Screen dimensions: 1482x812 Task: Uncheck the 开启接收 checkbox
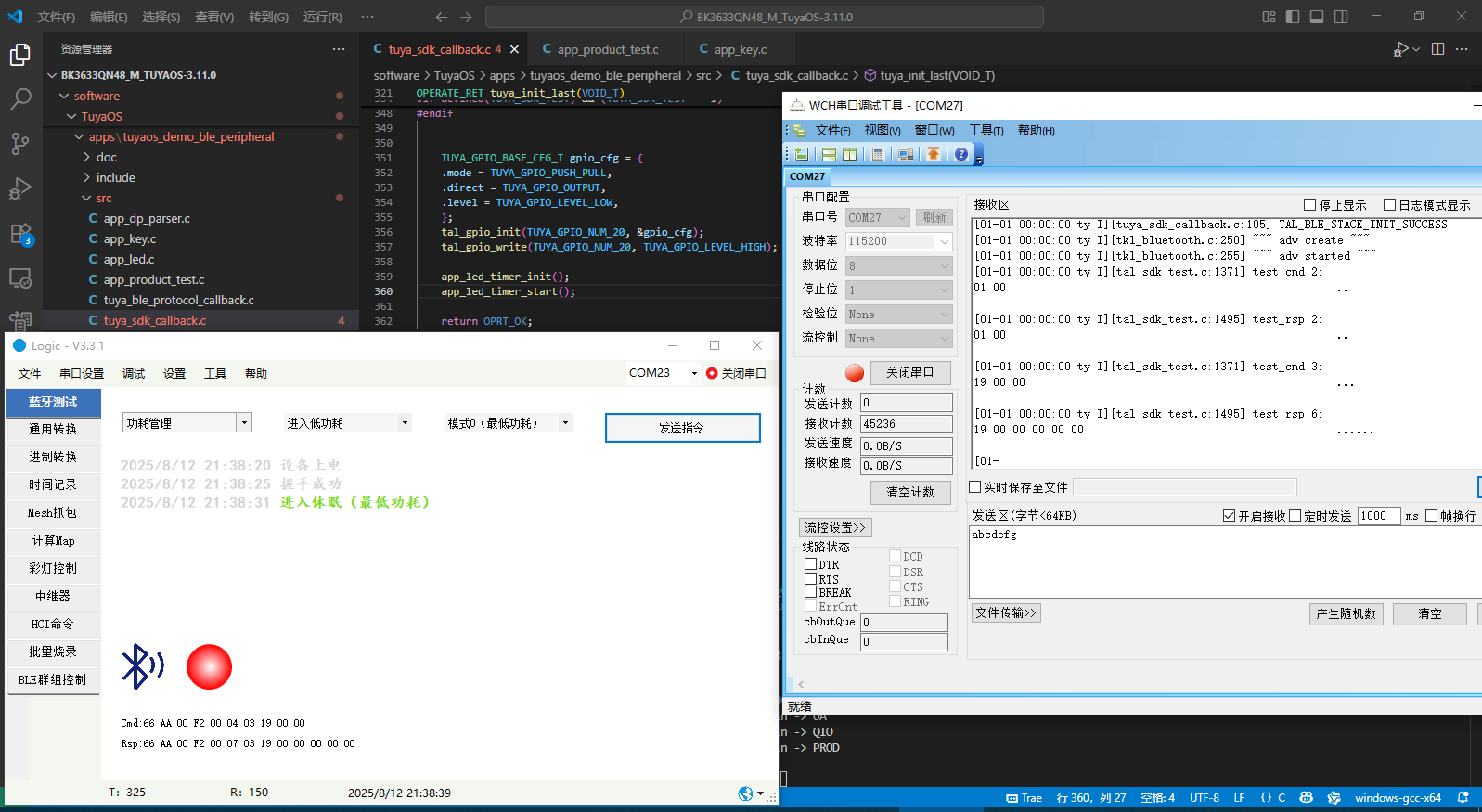tap(1229, 516)
